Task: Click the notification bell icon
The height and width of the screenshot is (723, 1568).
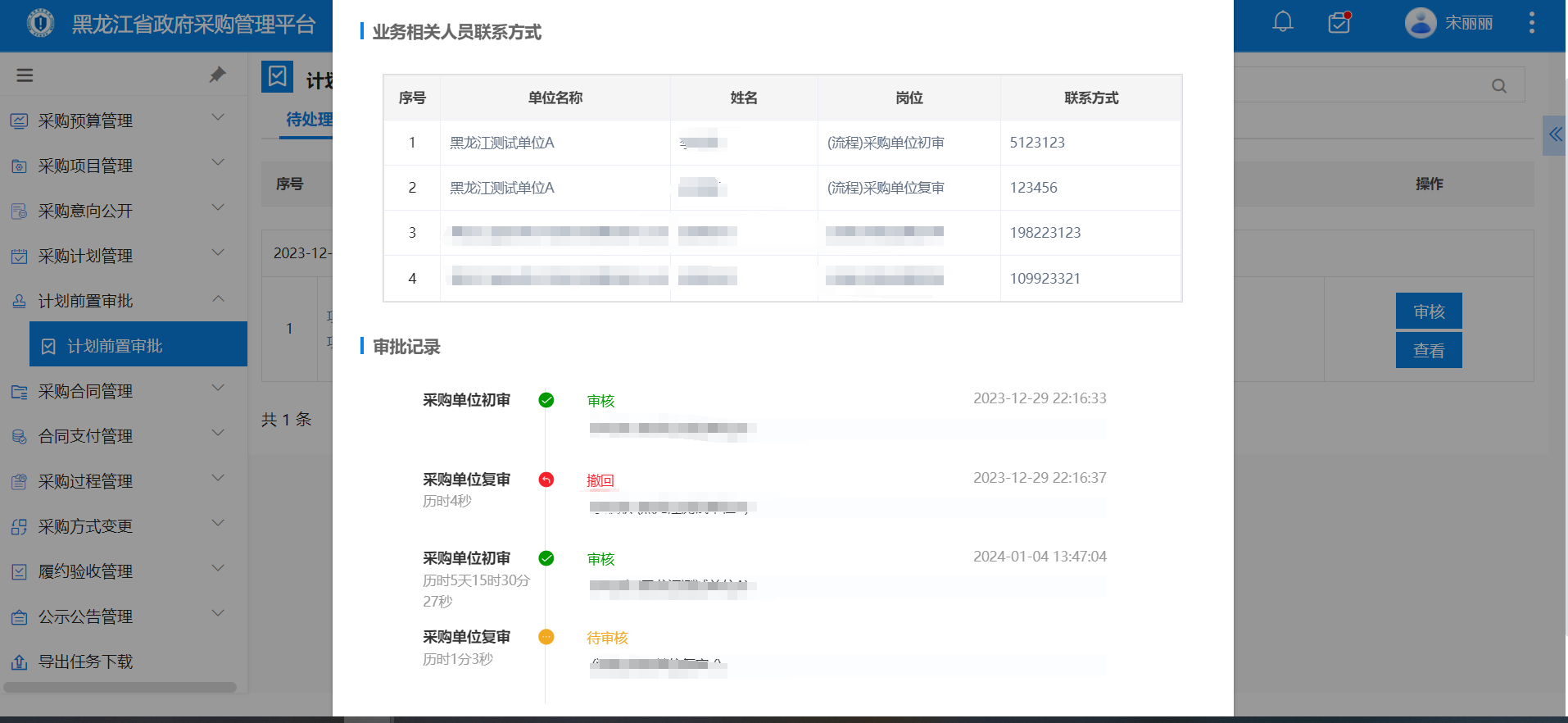Action: click(1283, 22)
